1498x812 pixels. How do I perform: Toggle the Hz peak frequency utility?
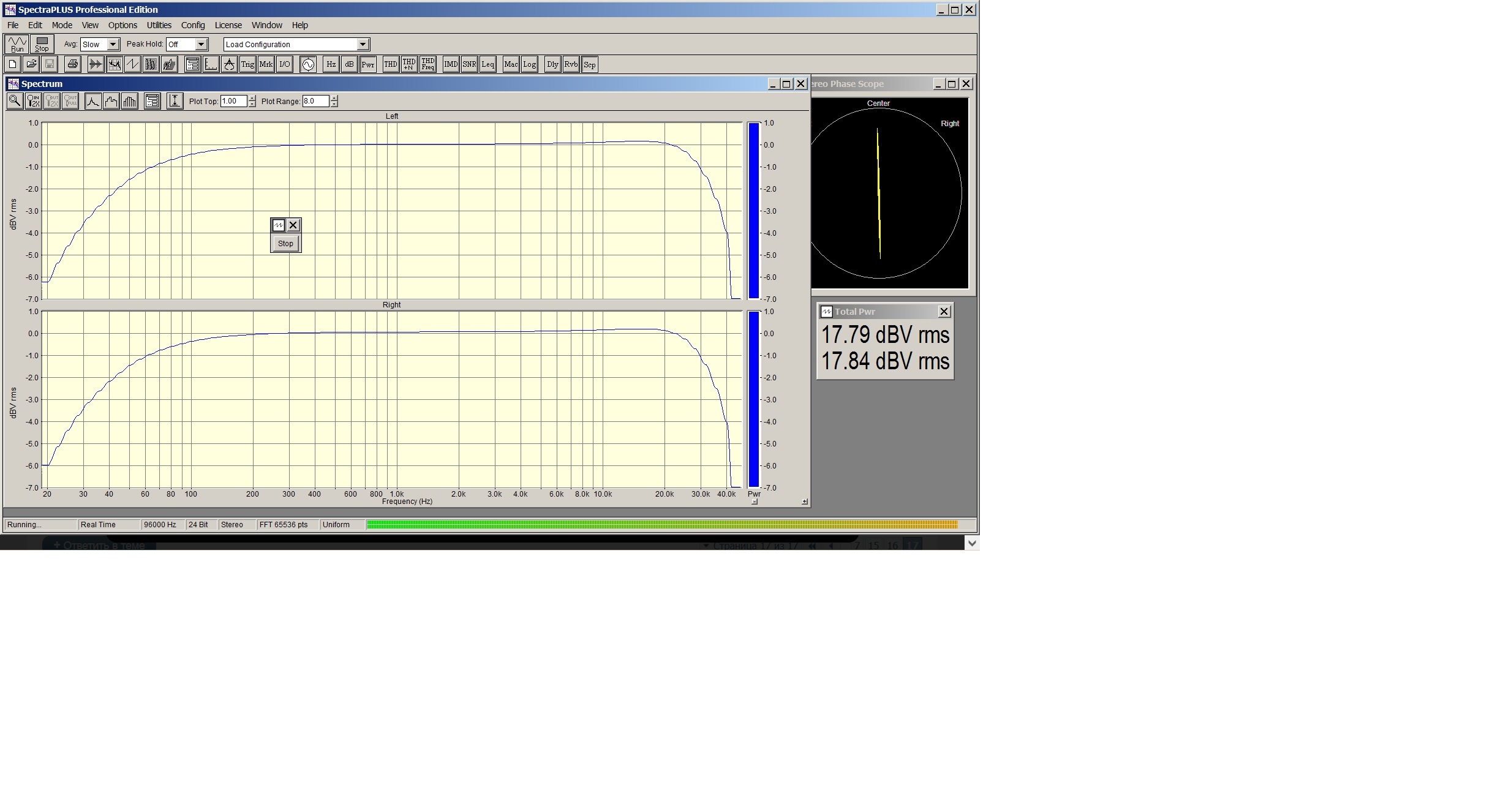tap(331, 64)
